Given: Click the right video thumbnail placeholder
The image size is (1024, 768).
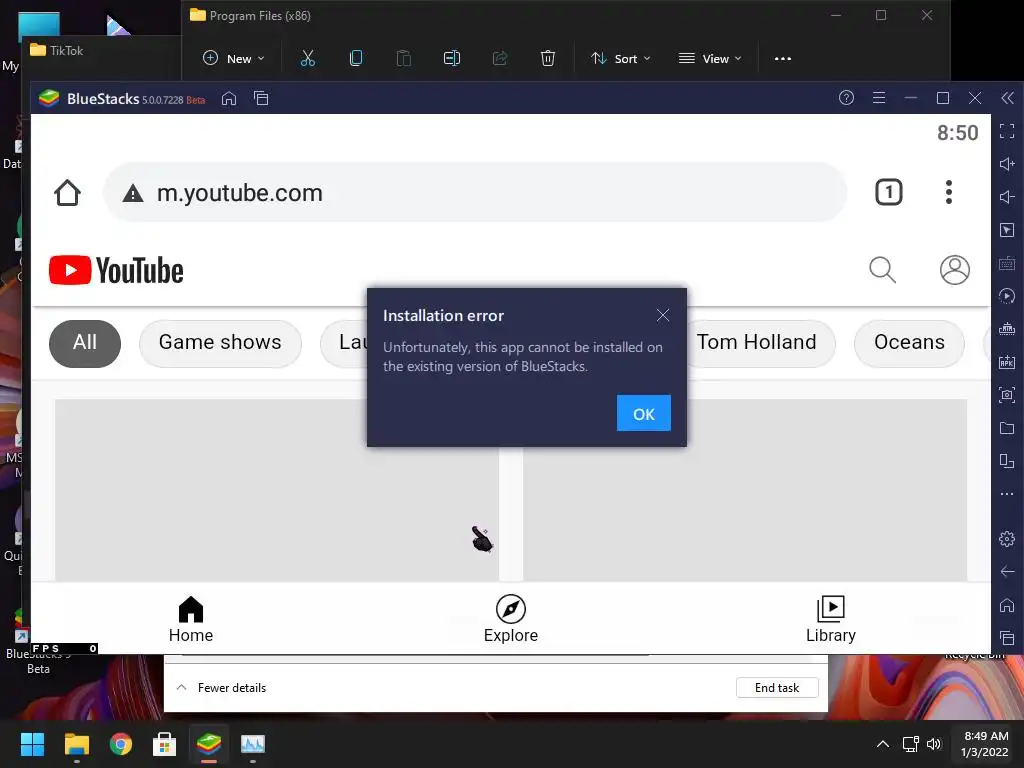Looking at the screenshot, I should point(745,490).
